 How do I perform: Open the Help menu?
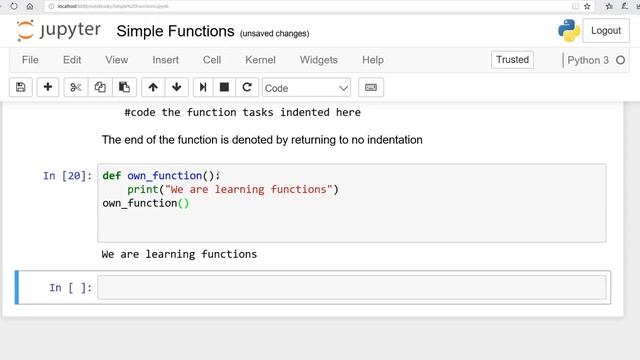point(373,60)
